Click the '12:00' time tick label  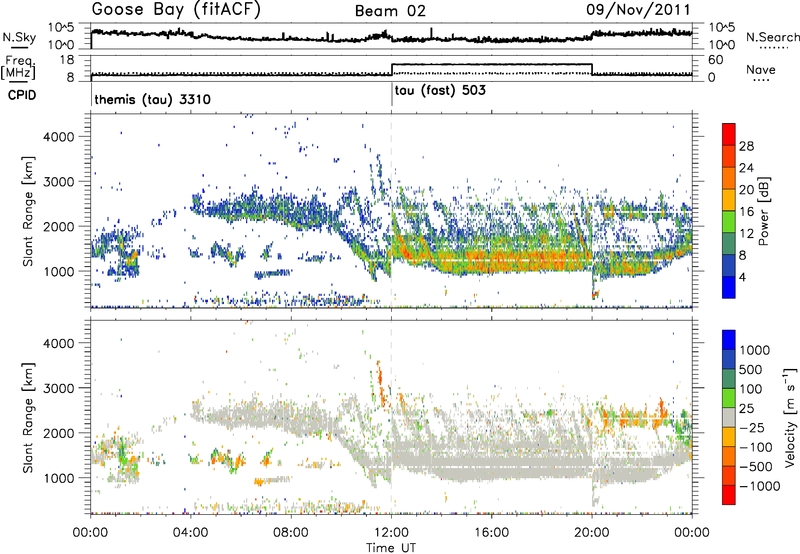391,533
